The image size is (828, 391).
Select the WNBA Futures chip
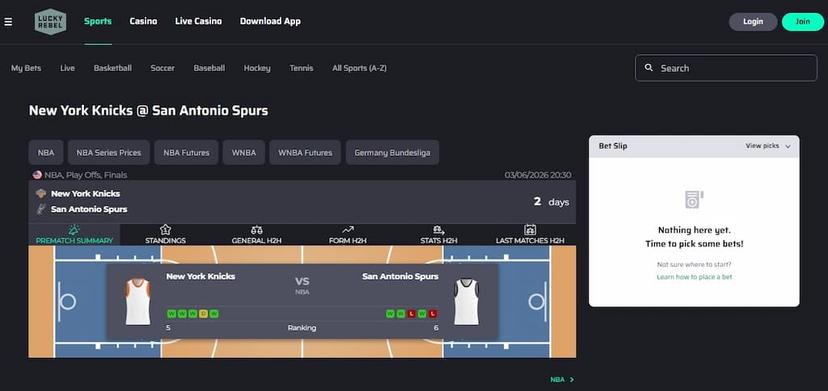point(305,153)
